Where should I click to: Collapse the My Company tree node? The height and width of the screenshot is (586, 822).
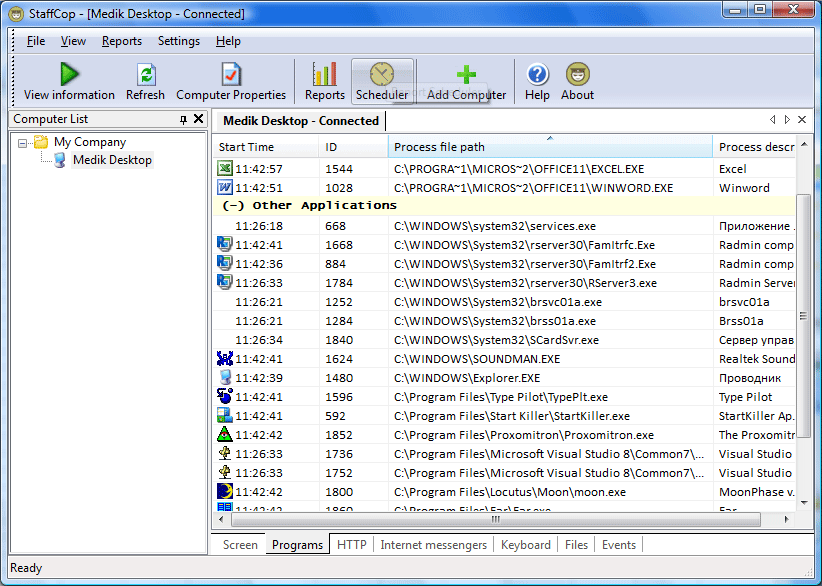pyautogui.click(x=22, y=143)
